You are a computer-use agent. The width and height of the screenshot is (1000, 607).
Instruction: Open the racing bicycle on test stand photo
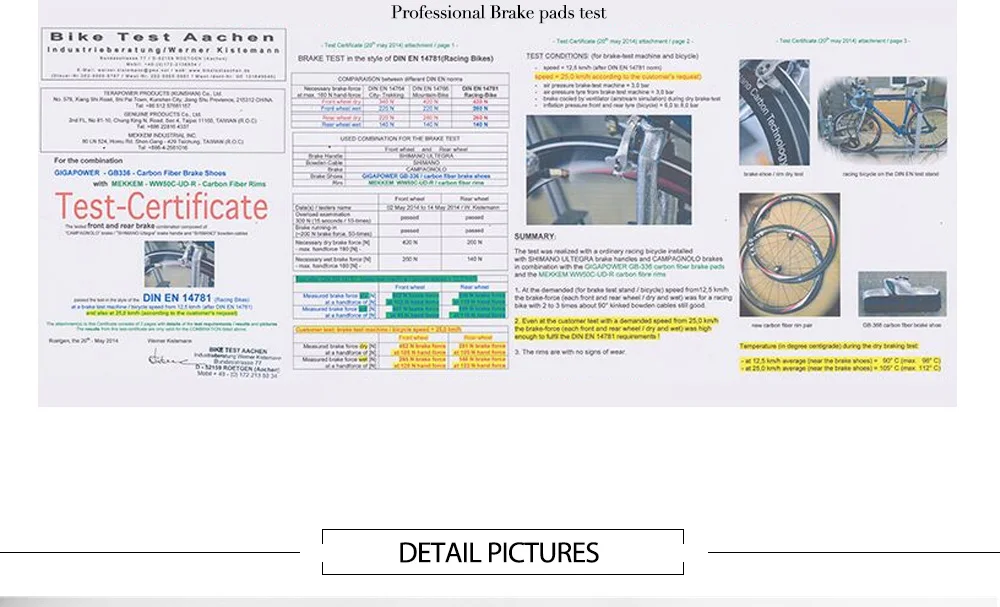[x=883, y=120]
